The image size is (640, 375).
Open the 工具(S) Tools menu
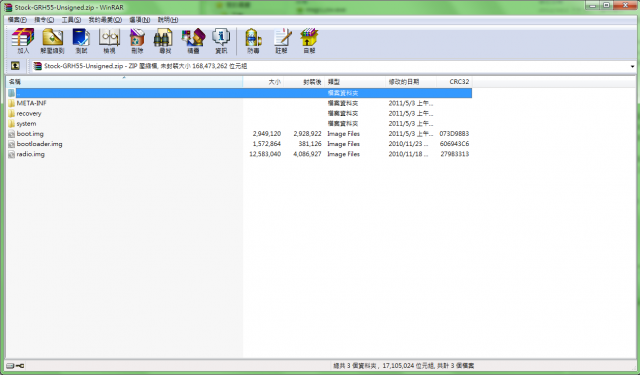point(71,20)
